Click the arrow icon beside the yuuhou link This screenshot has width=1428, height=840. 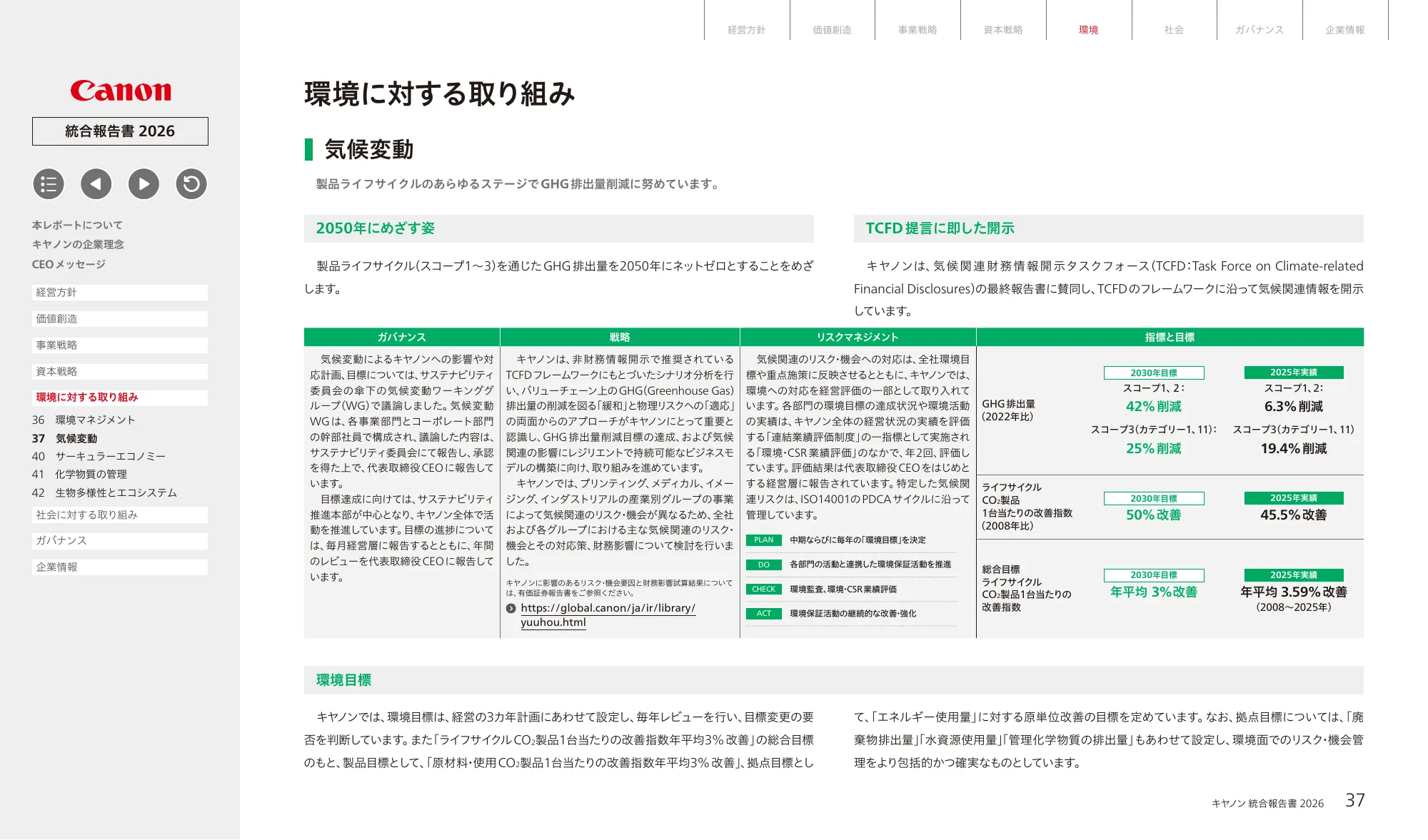pos(511,609)
